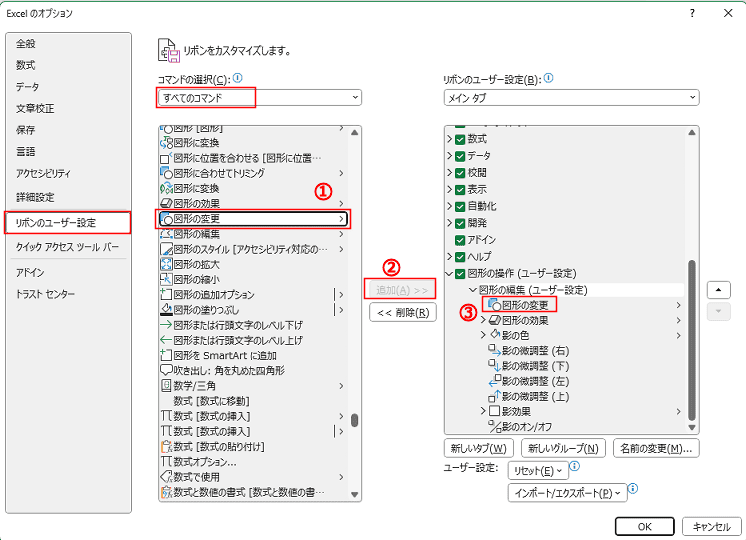Open the 言語 options category

click(26, 152)
